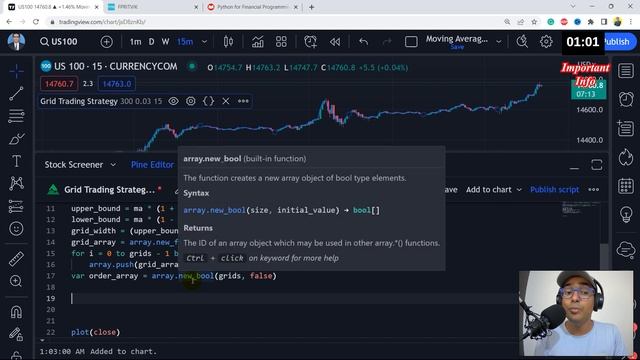Select the crosshair cursor tool
Viewport: 640px width, 360px height.
[x=16, y=71]
